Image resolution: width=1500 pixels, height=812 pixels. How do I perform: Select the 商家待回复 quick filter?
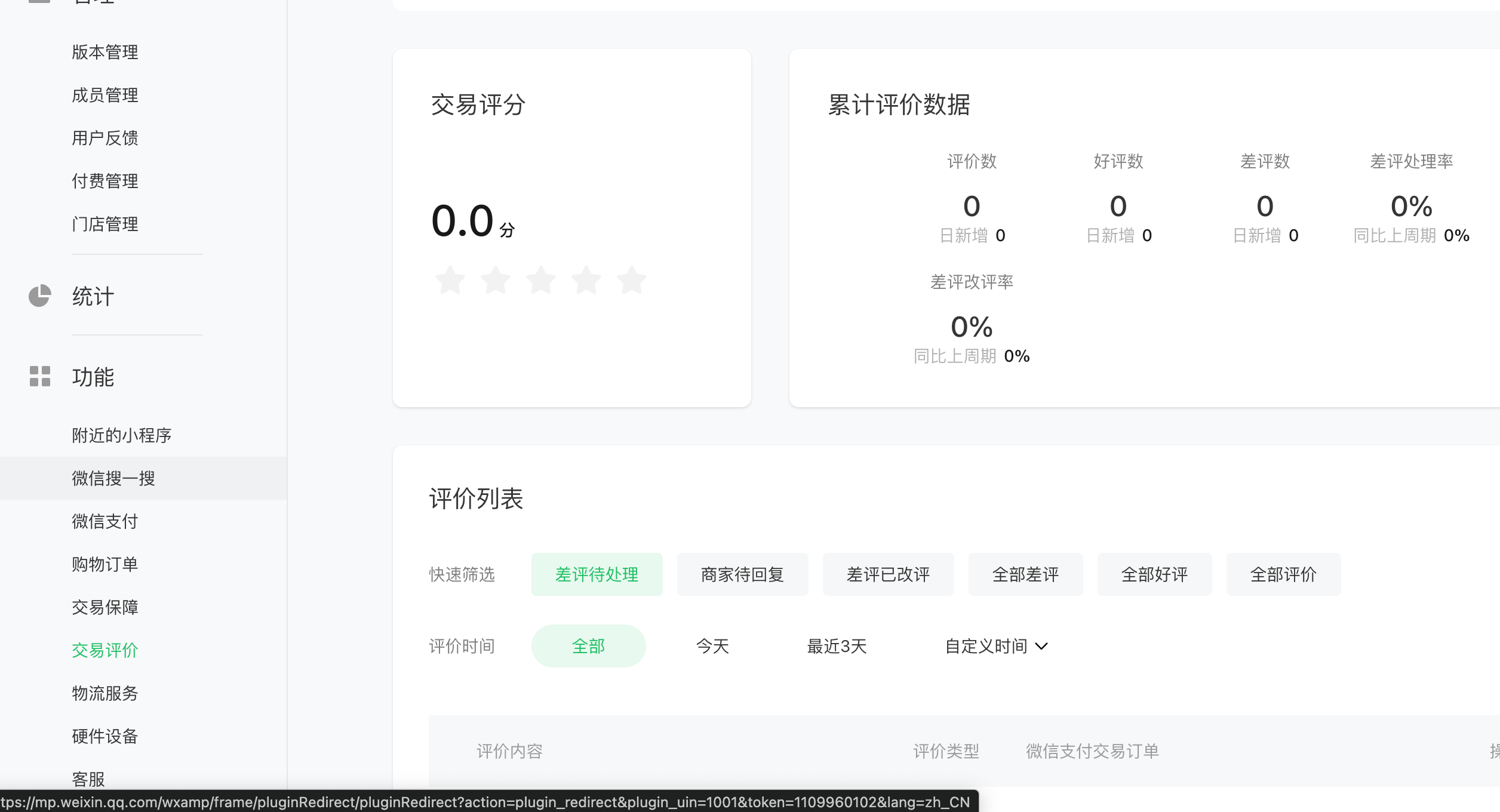click(x=742, y=574)
